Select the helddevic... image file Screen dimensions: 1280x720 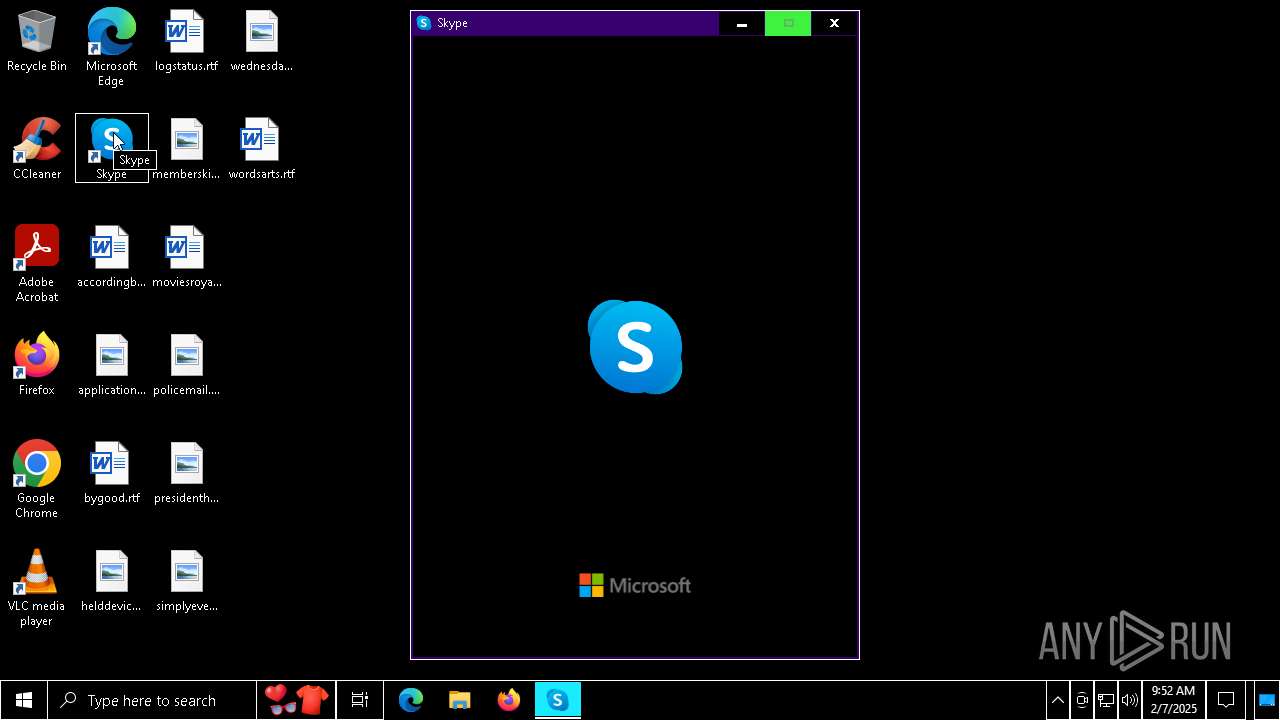tap(111, 581)
